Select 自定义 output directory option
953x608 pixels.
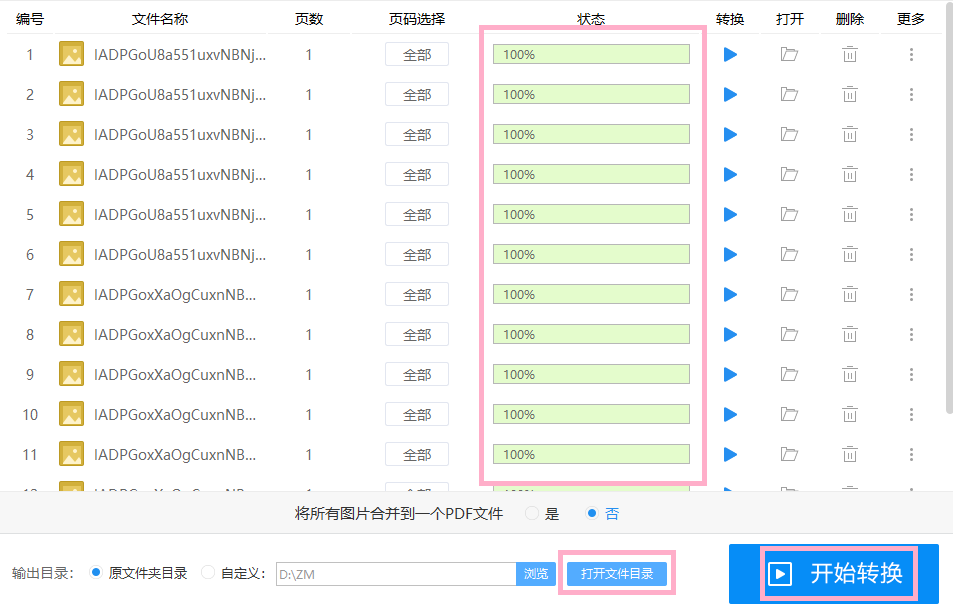(207, 573)
